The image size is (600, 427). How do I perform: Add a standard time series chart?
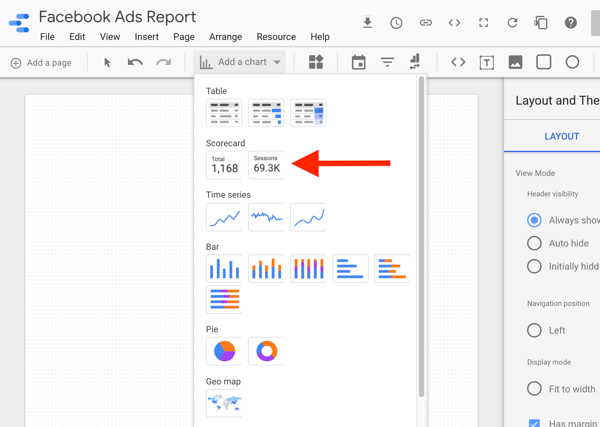pos(224,217)
